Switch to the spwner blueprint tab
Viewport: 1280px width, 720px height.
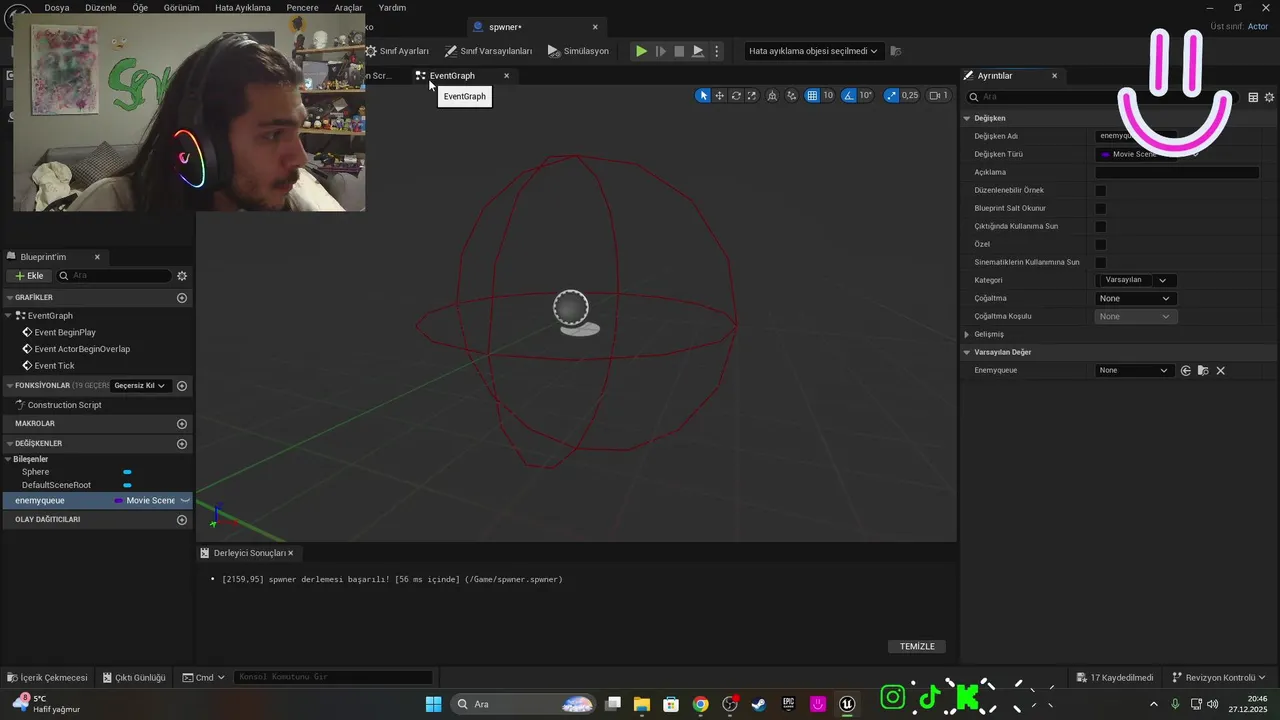pos(505,27)
